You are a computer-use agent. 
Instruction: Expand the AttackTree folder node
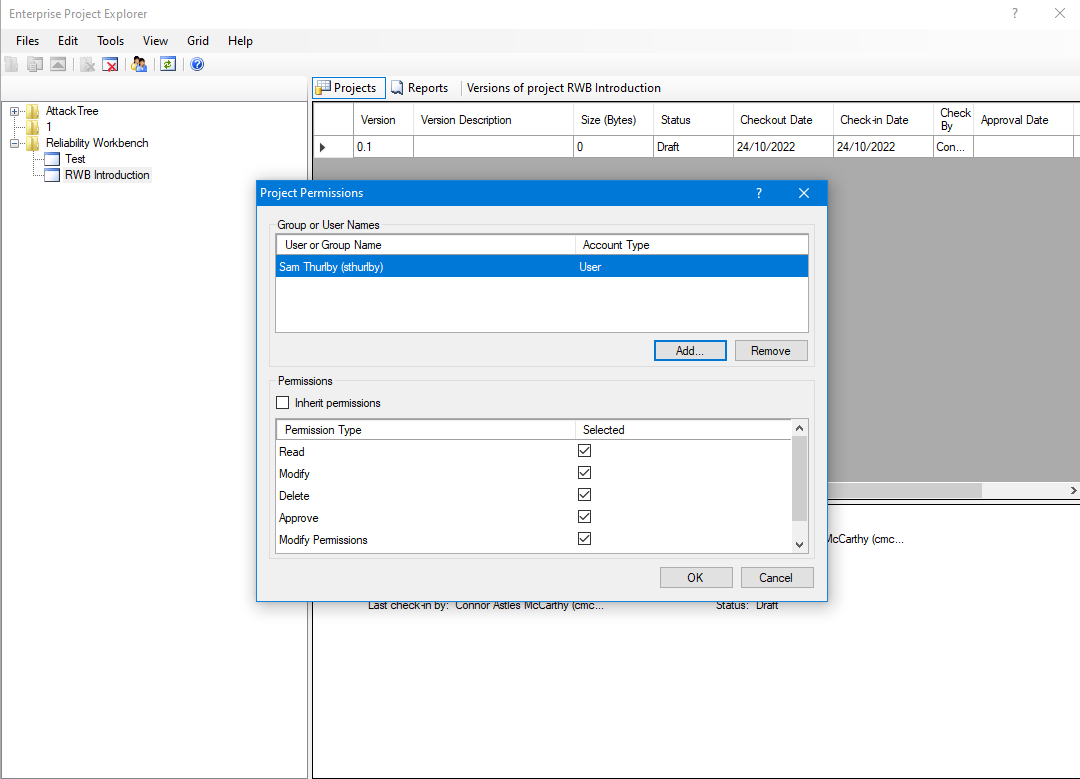[15, 111]
